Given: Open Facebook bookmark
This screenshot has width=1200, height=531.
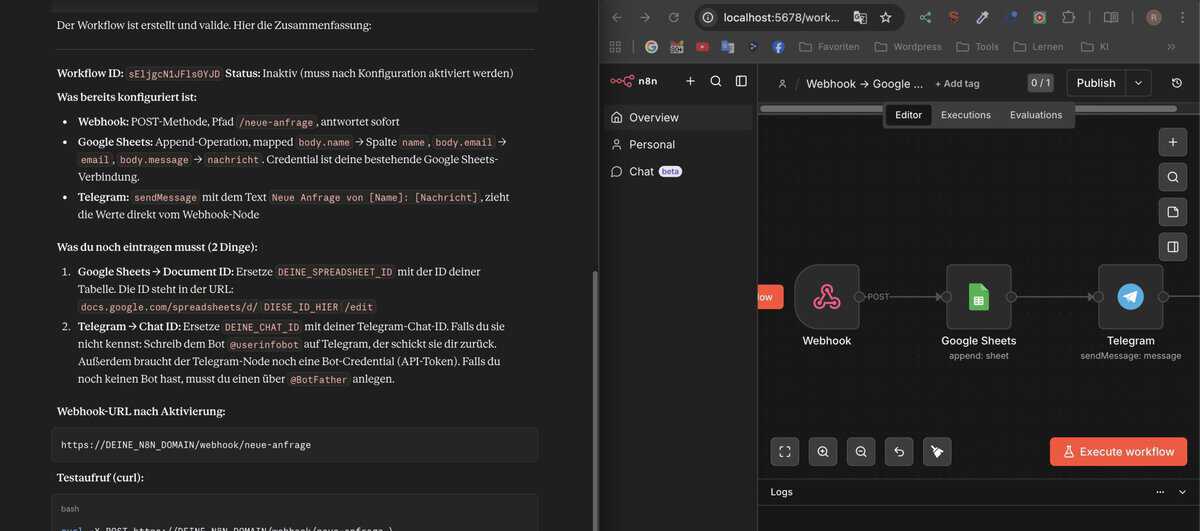Looking at the screenshot, I should (x=778, y=46).
